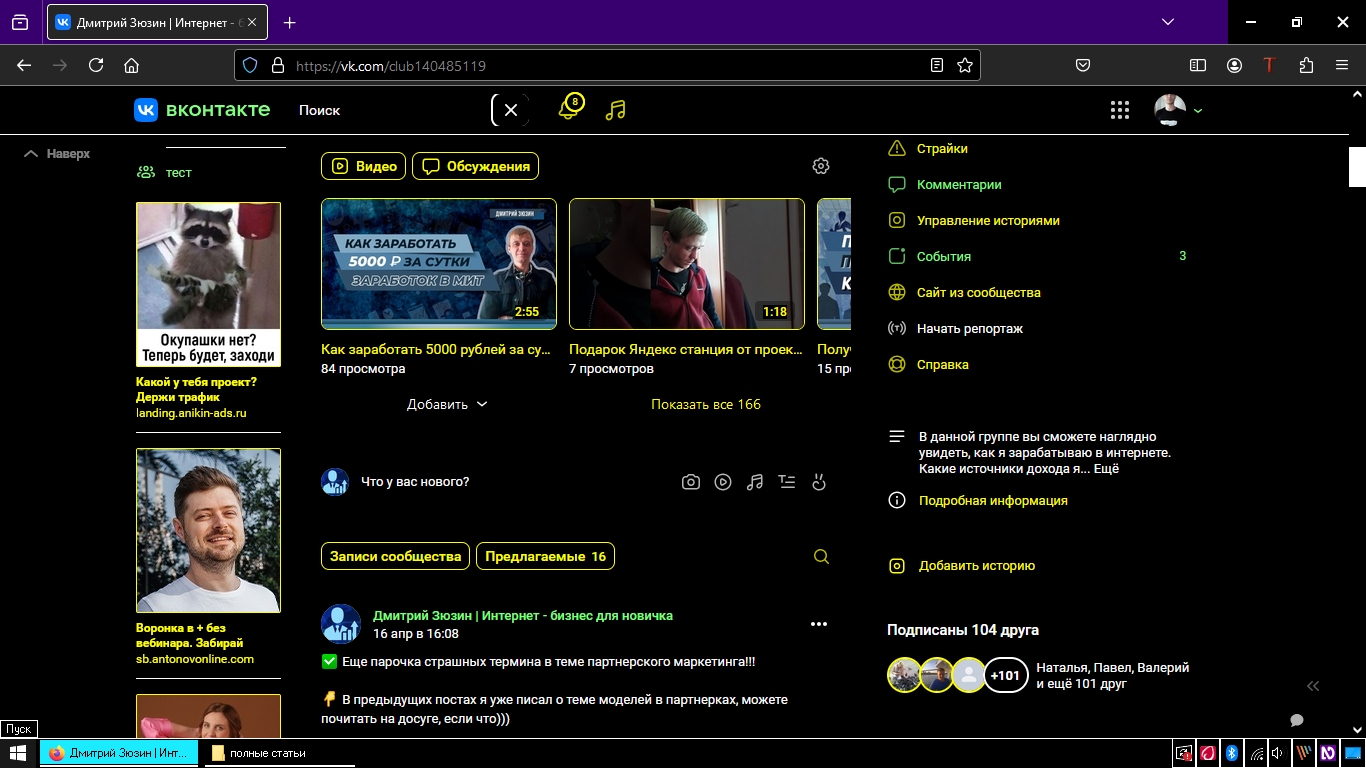Open the music note icon in header
The width and height of the screenshot is (1366, 768).
(x=615, y=110)
